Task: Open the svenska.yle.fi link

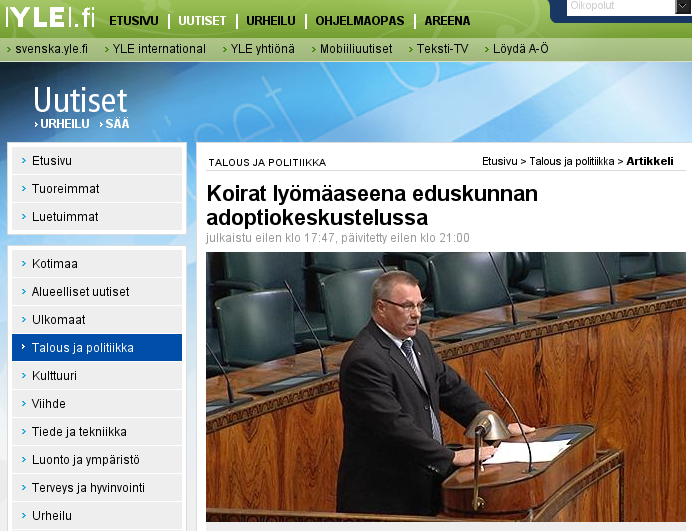Action: (52, 49)
